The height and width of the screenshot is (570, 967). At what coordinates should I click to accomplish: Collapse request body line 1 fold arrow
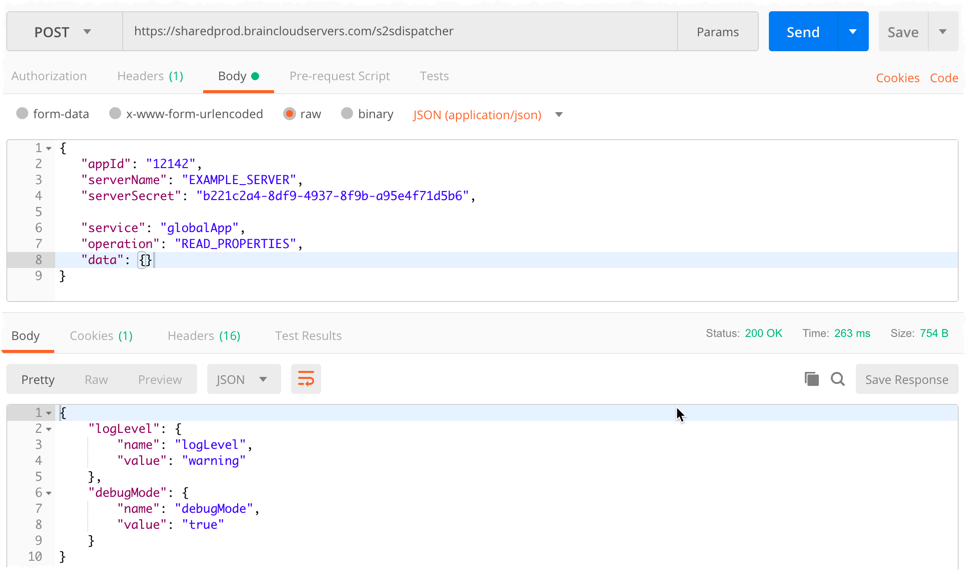pos(49,148)
